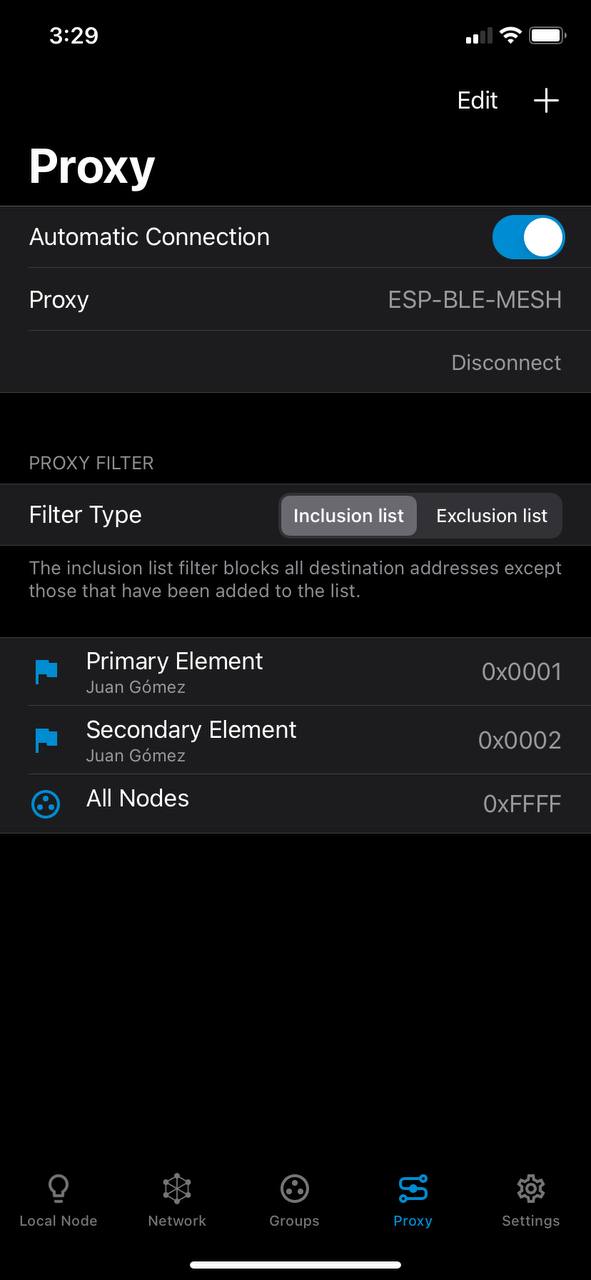This screenshot has width=591, height=1280.
Task: Enter Edit mode for the filter list
Action: [x=477, y=100]
